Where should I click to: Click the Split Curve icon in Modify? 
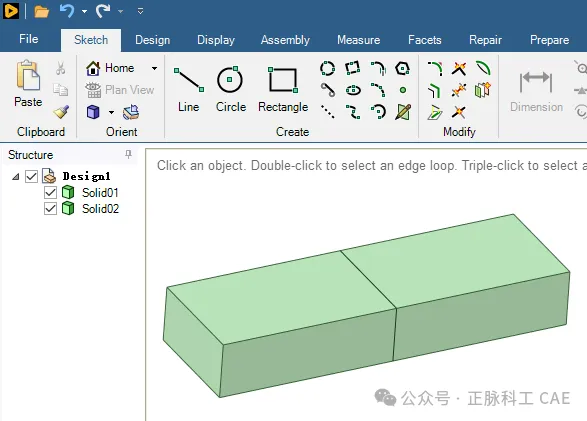pyautogui.click(x=459, y=90)
